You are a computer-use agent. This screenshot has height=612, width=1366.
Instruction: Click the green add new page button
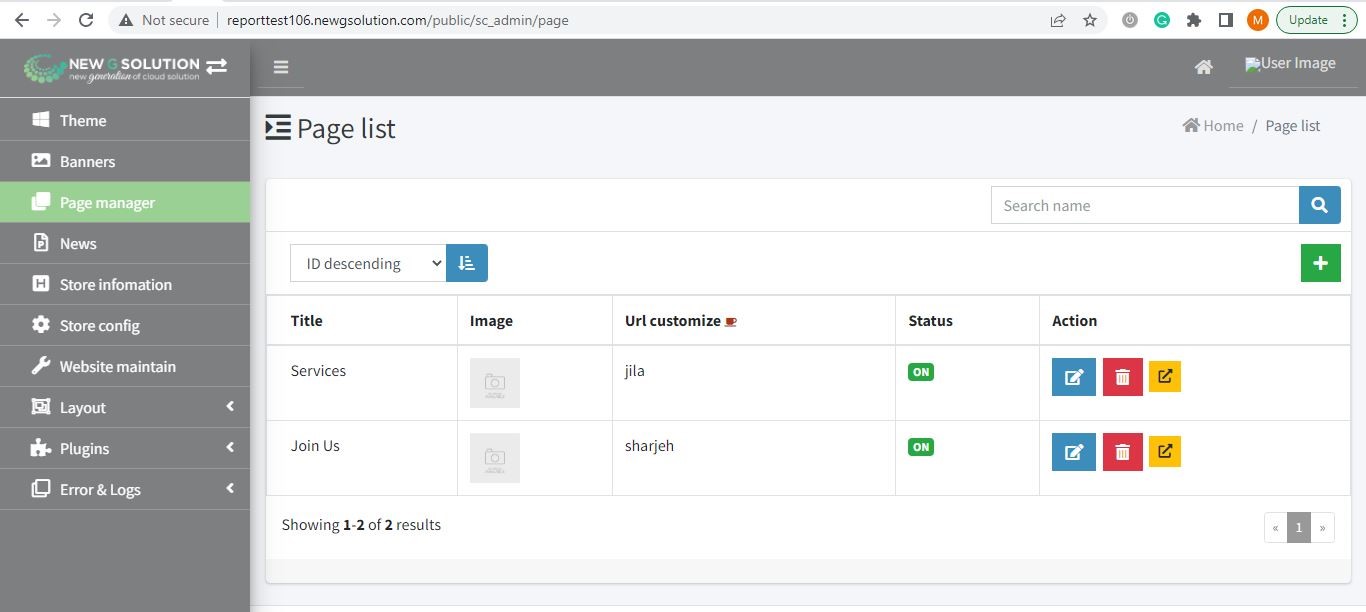[x=1320, y=263]
